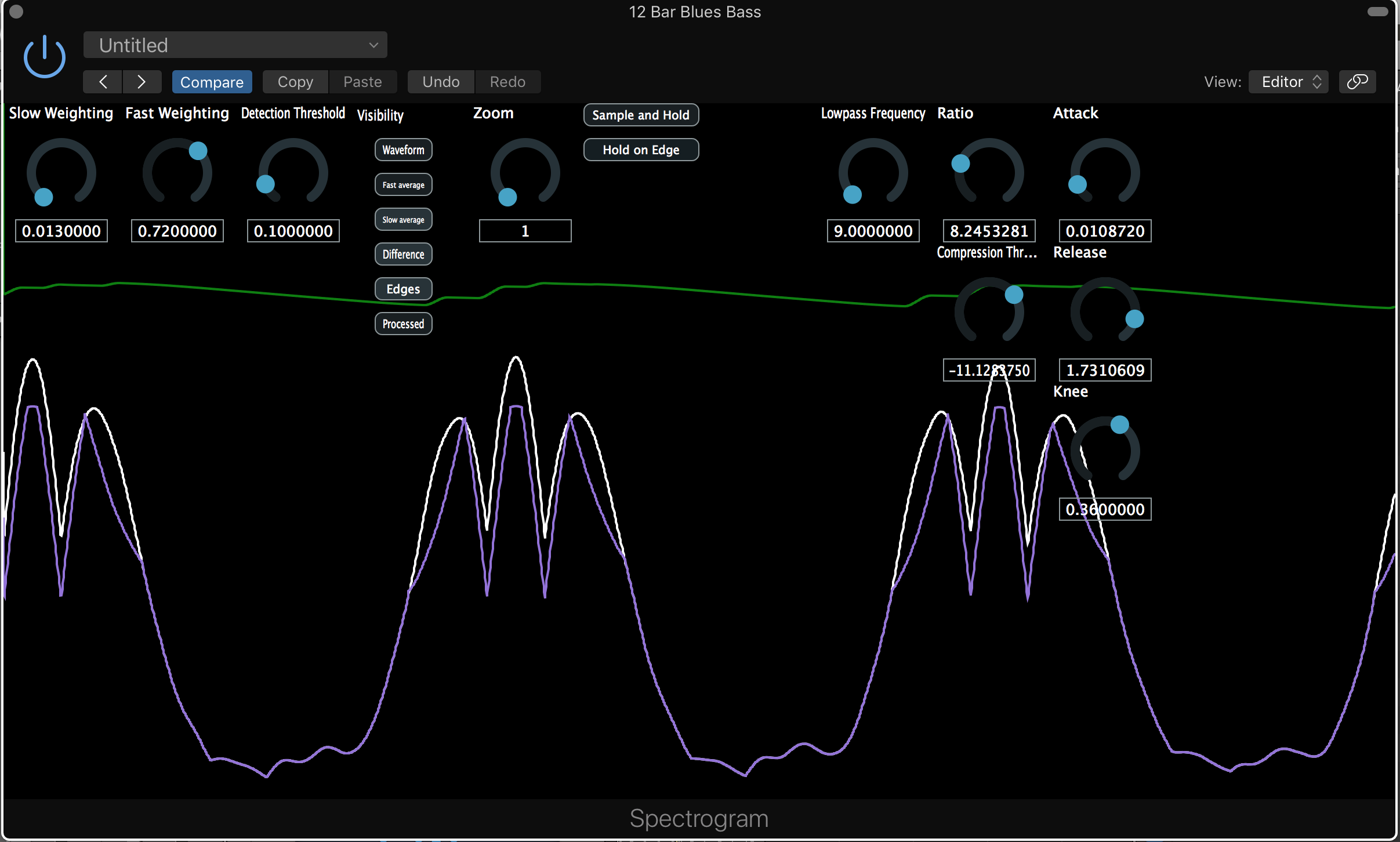Enable Sample and Hold
This screenshot has width=1400, height=842.
pos(641,115)
